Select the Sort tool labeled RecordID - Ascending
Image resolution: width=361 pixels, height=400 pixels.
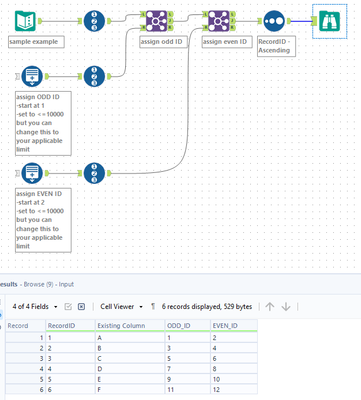[274, 21]
